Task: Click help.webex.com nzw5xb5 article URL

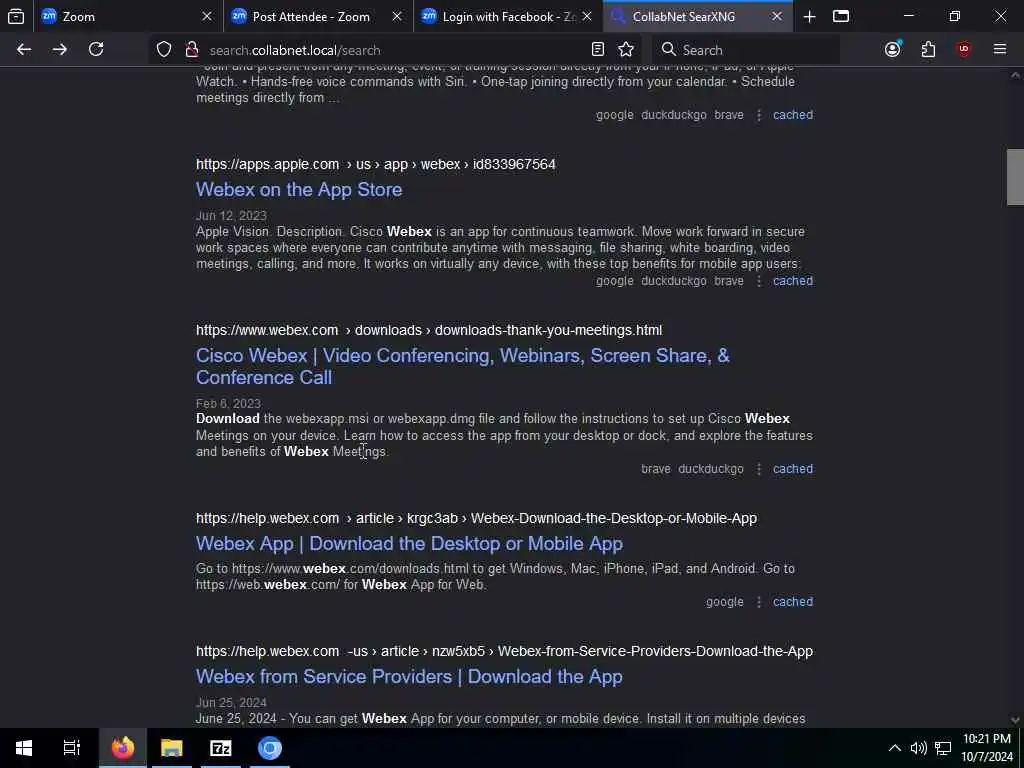Action: [504, 652]
